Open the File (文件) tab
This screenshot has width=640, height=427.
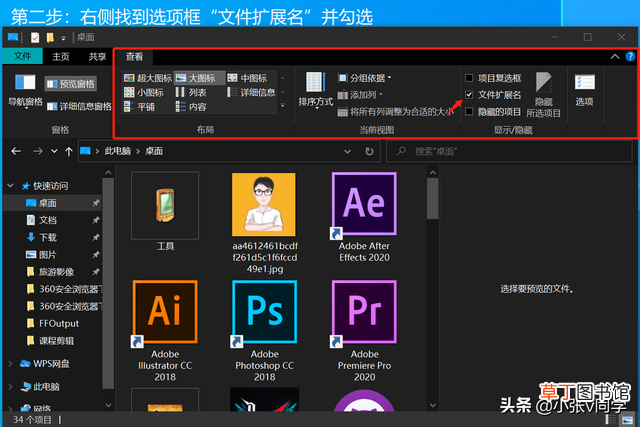(x=22, y=56)
